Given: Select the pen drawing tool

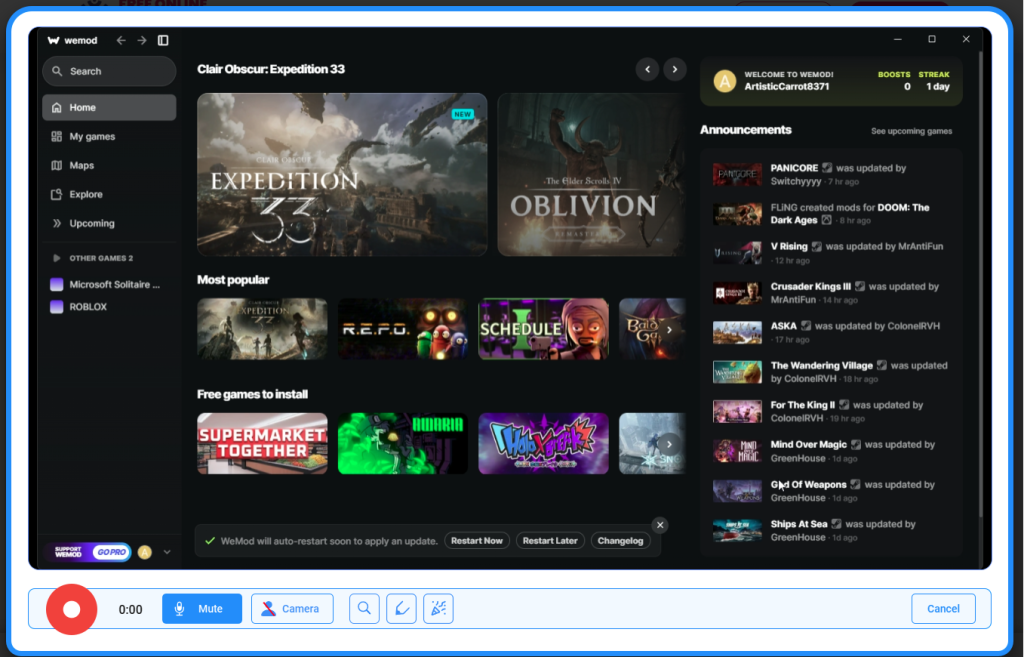Looking at the screenshot, I should [x=401, y=609].
